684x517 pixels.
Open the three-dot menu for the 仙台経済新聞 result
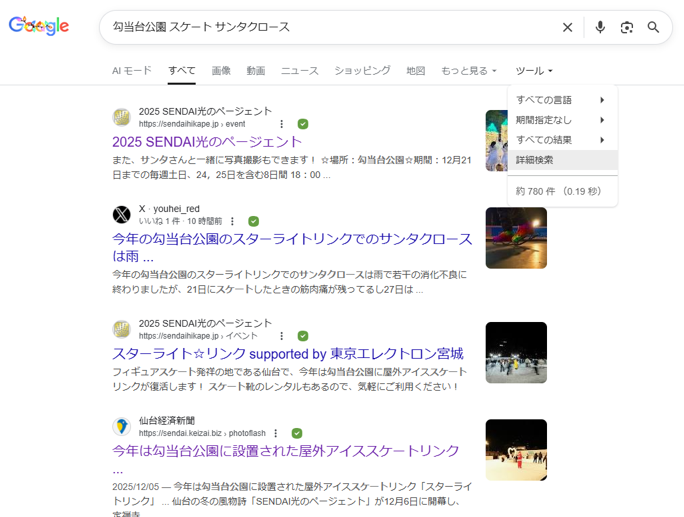[275, 433]
